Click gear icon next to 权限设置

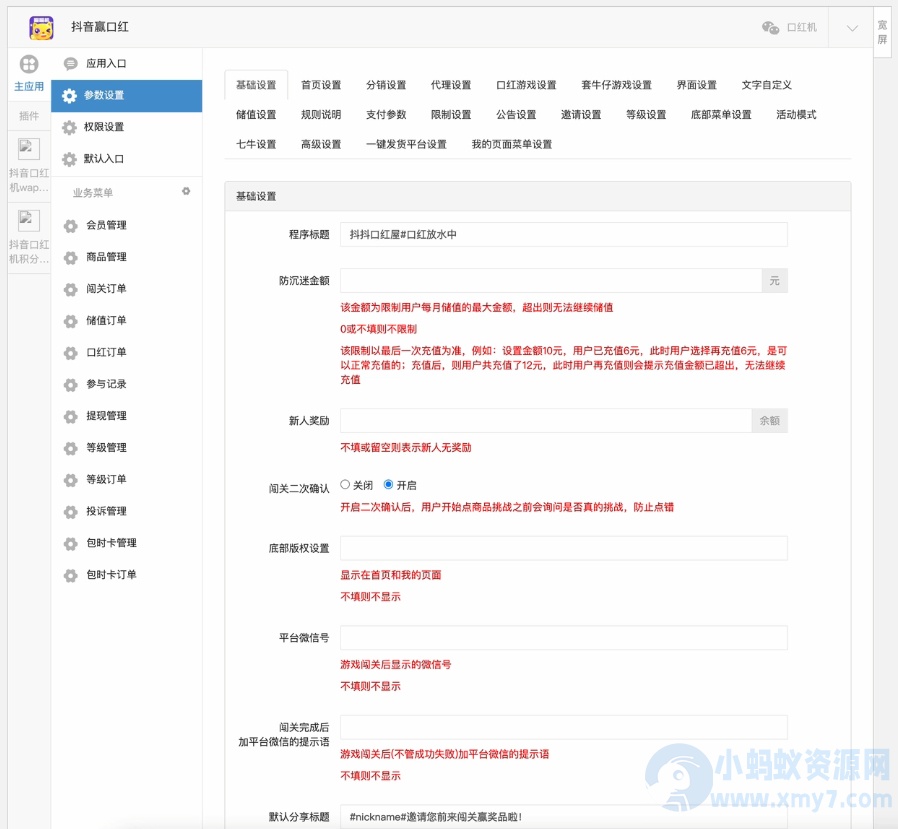coord(69,127)
